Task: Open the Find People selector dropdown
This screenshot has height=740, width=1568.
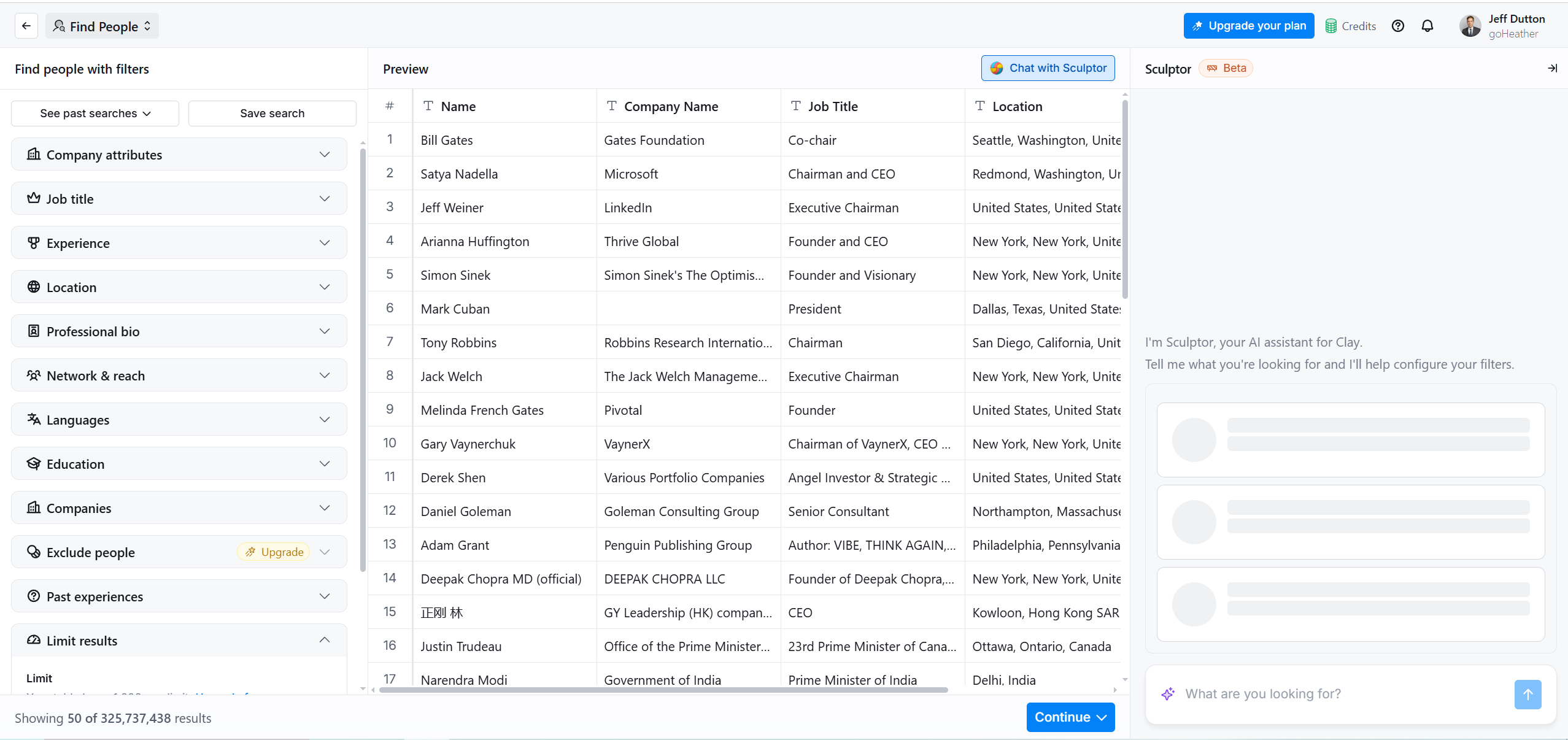Action: point(102,26)
